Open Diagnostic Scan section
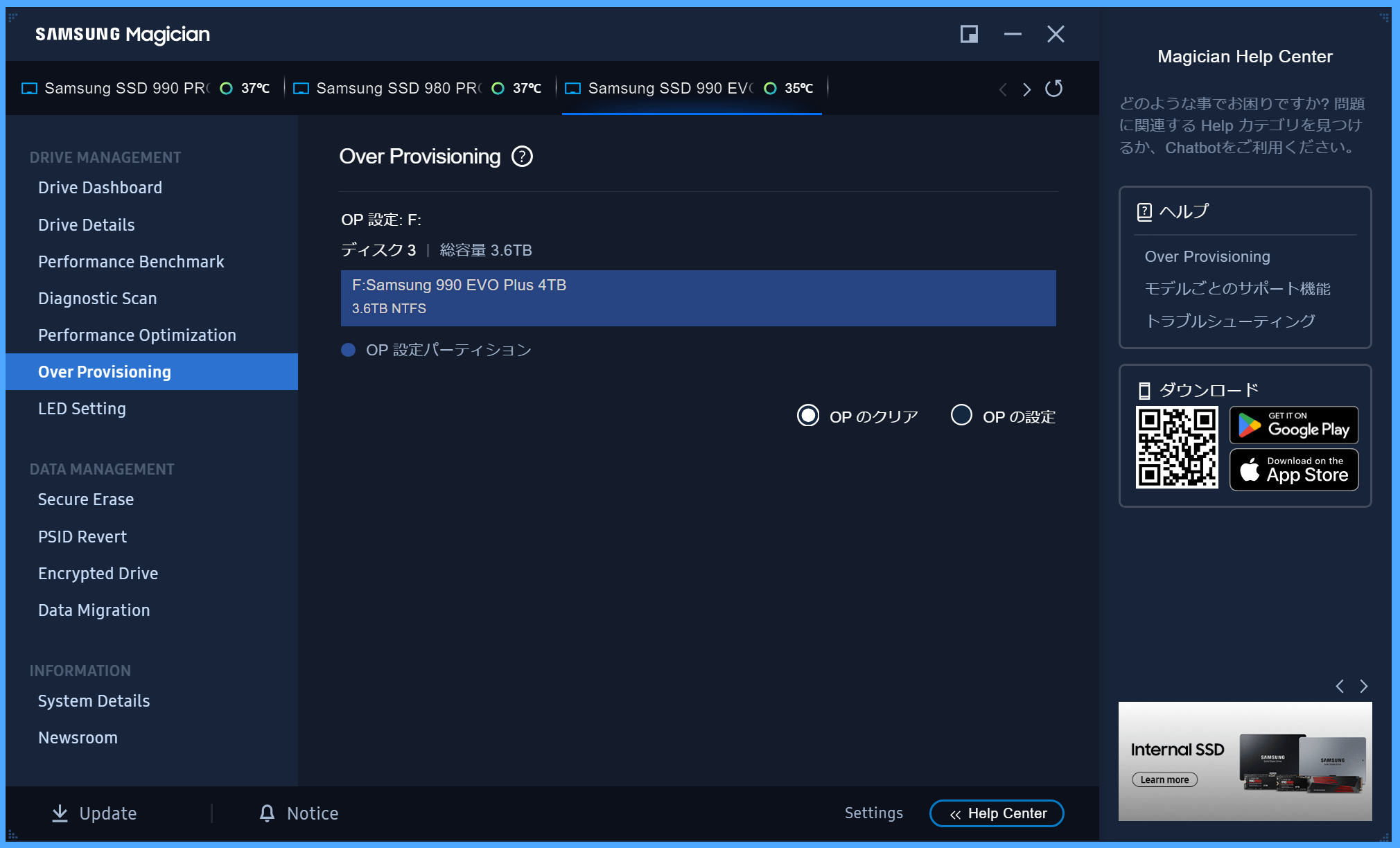Screen dimensions: 1400x848 click(x=98, y=299)
